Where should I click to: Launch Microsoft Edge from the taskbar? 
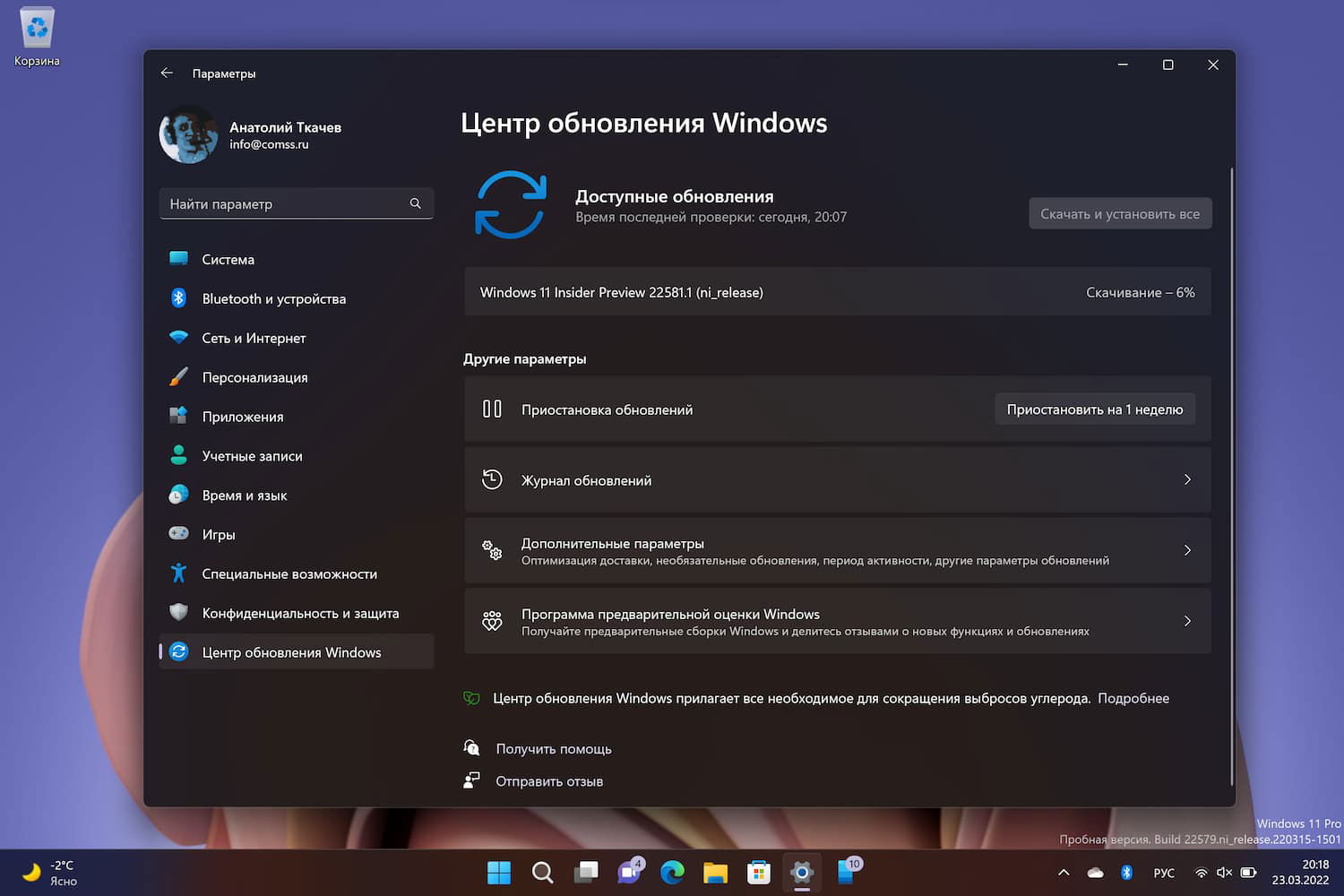pyautogui.click(x=672, y=872)
